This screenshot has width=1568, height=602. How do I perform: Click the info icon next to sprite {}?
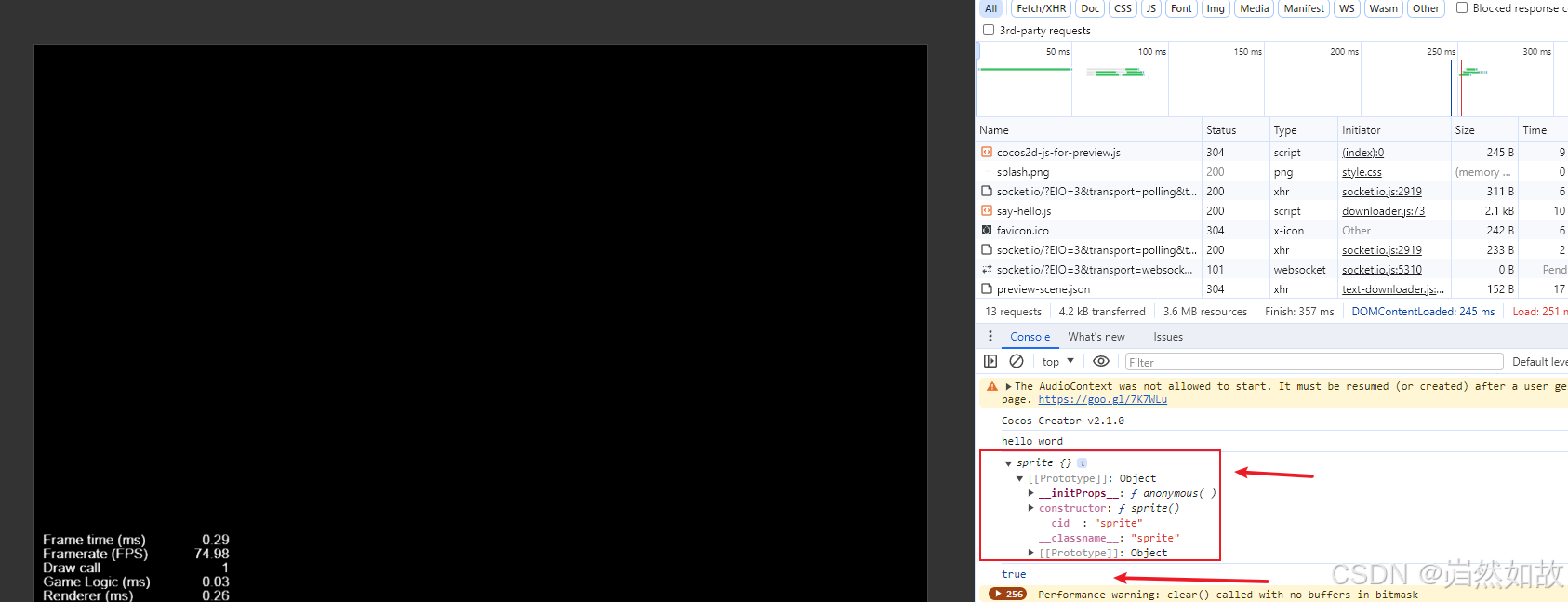point(1083,462)
